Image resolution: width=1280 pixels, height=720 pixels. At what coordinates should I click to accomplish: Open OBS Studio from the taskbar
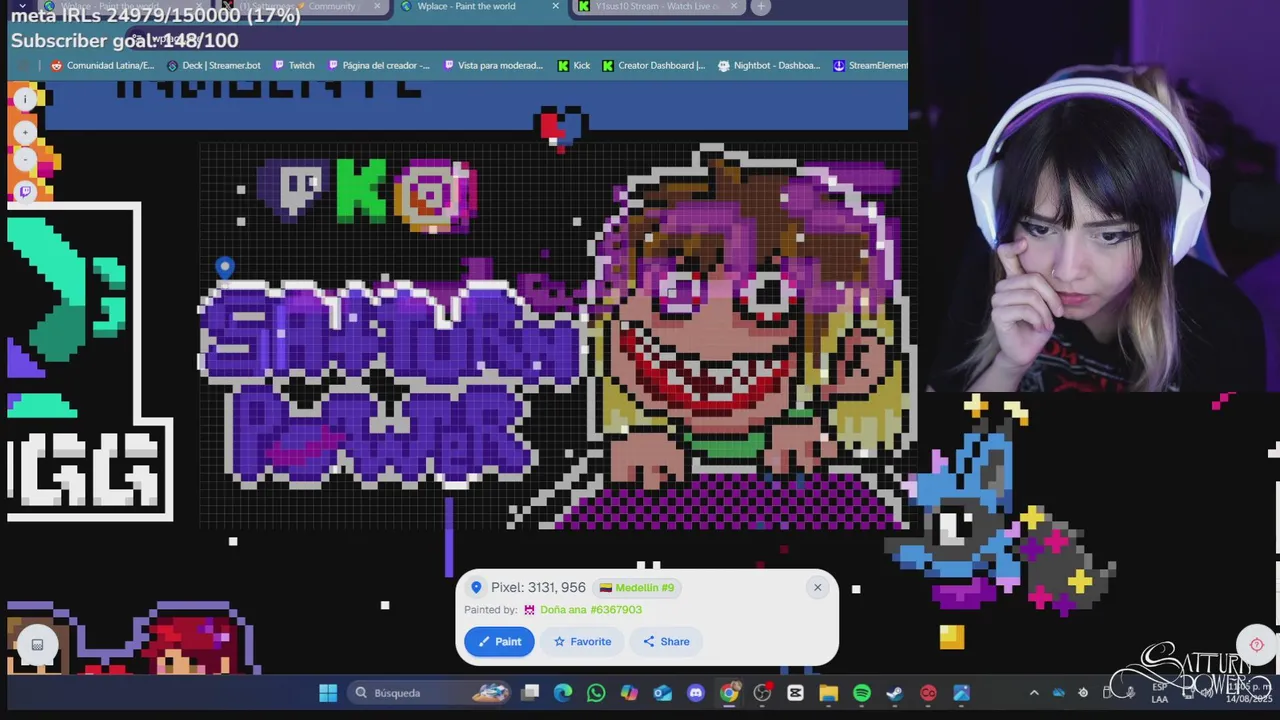(x=762, y=692)
